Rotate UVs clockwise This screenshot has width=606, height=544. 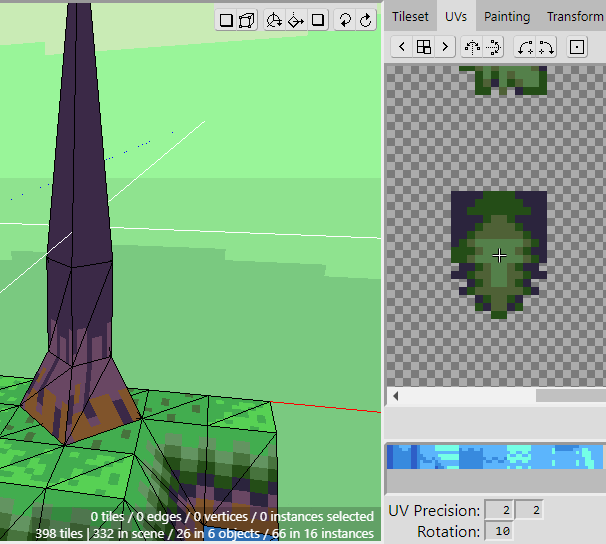pos(546,47)
